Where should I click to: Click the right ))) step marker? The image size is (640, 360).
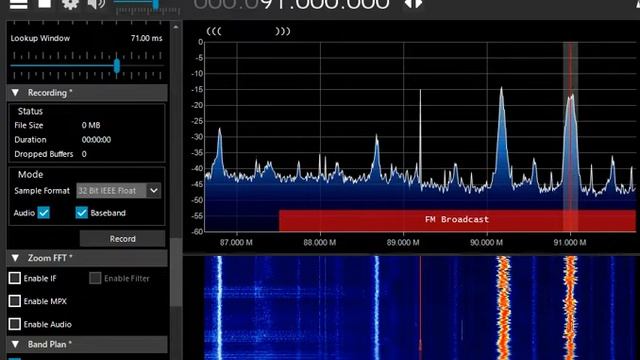[x=282, y=31]
